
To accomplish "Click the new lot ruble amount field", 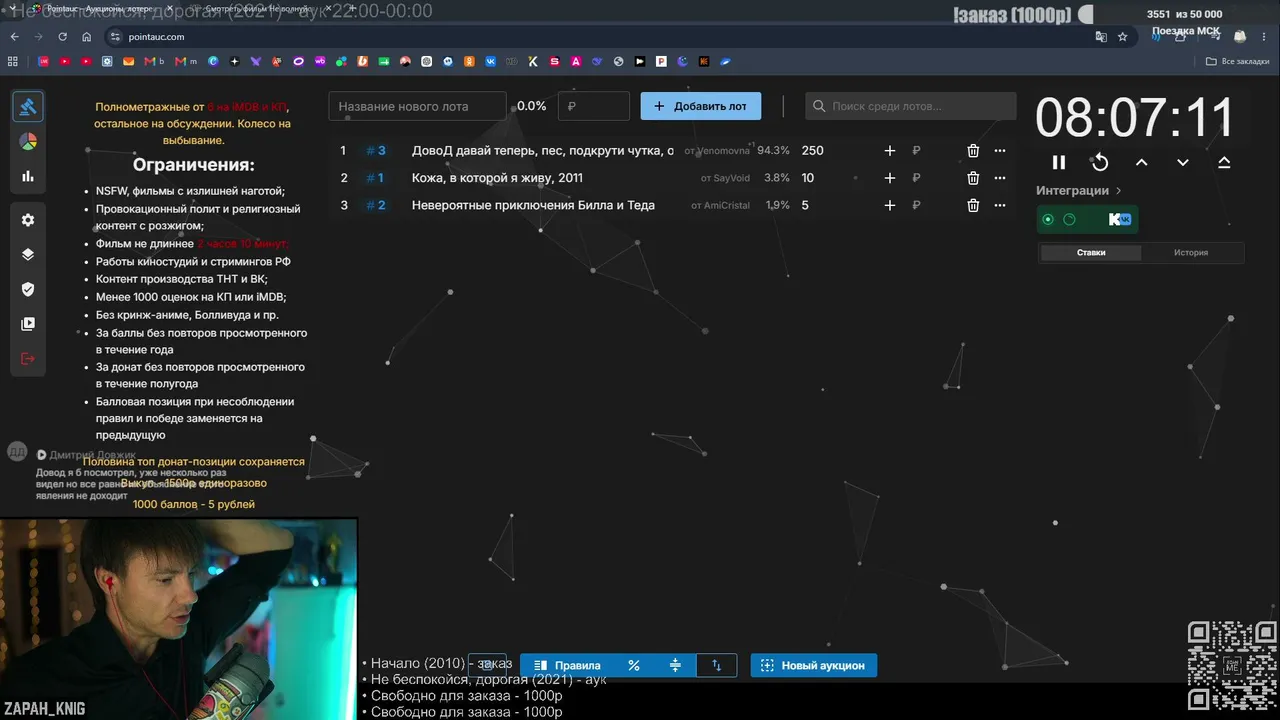I will tap(593, 106).
